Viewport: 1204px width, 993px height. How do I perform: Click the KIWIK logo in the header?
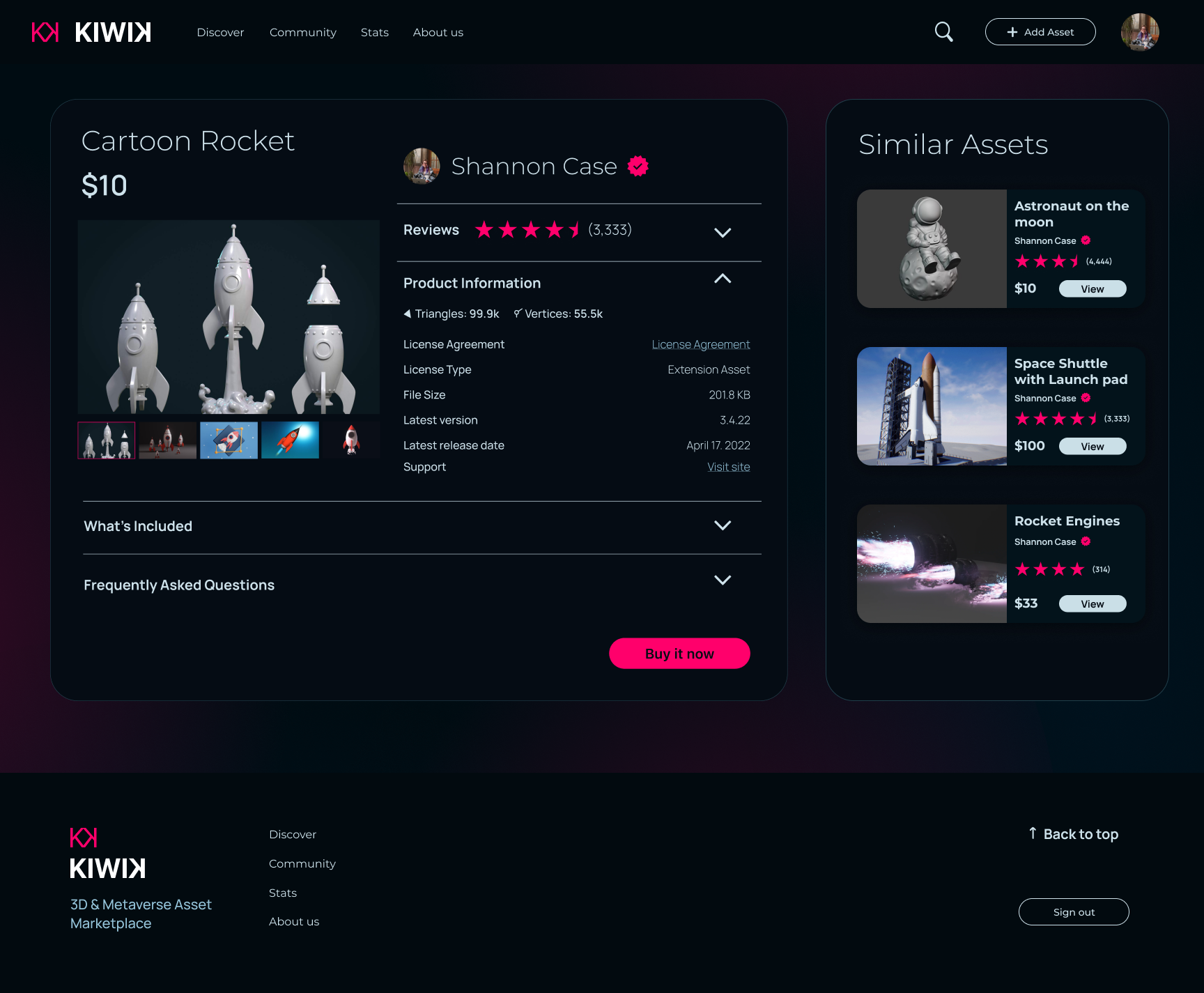coord(91,31)
